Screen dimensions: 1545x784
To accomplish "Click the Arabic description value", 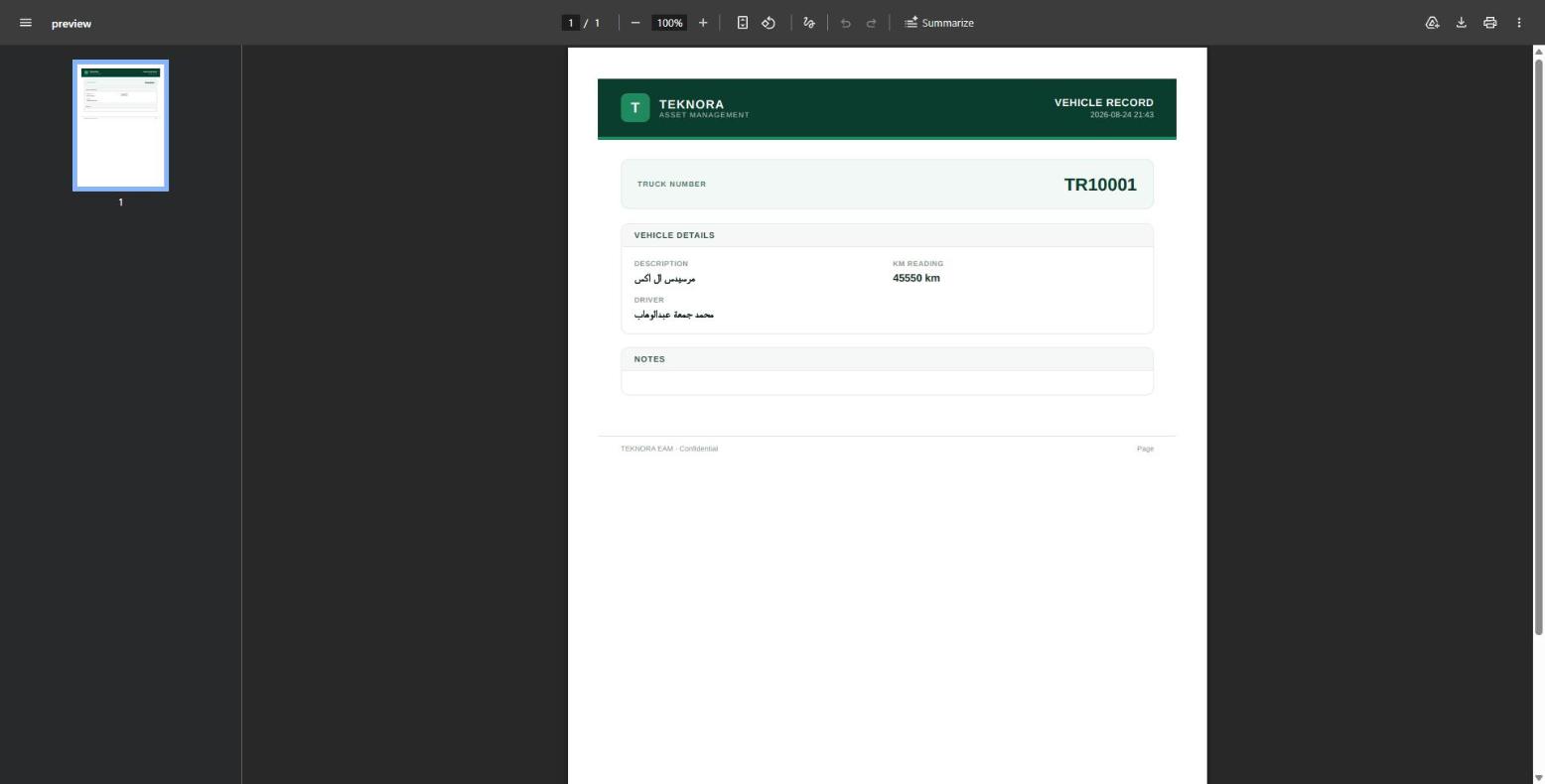I will pyautogui.click(x=665, y=279).
